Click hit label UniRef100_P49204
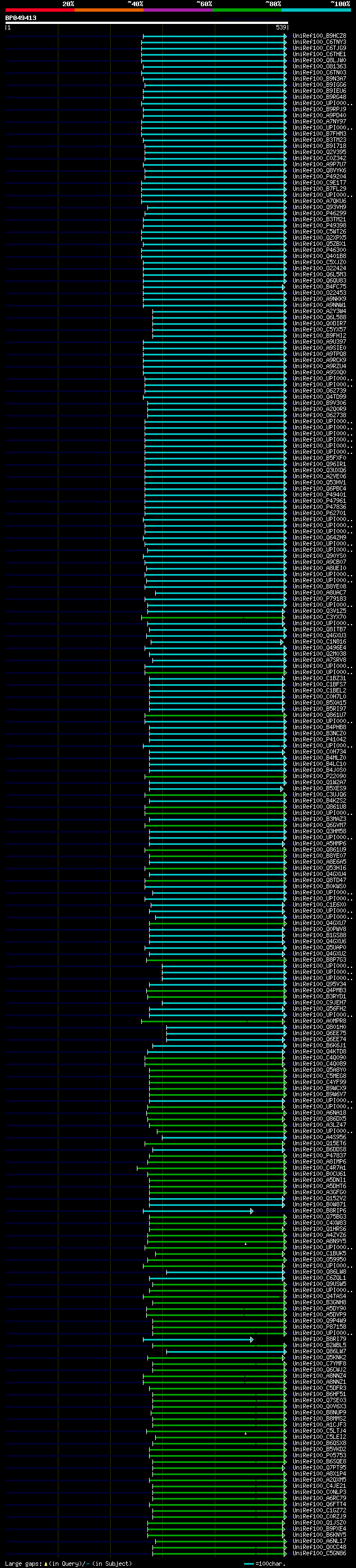Screen dimensions: 356x1568 [x=319, y=176]
